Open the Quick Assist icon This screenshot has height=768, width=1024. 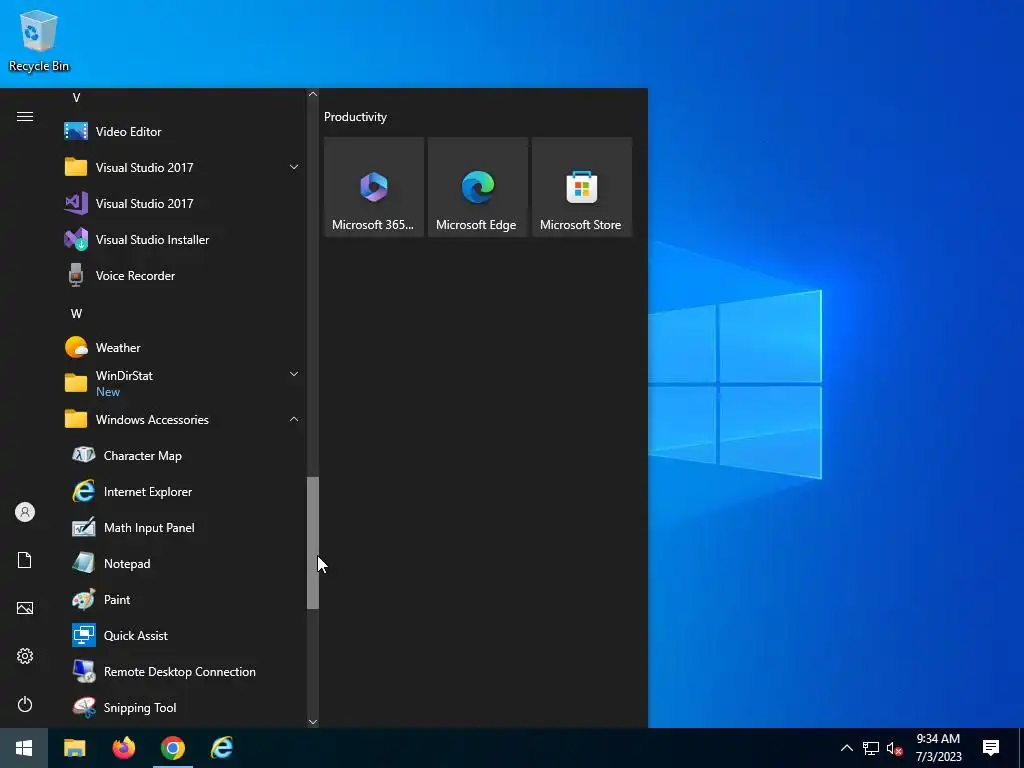(84, 635)
